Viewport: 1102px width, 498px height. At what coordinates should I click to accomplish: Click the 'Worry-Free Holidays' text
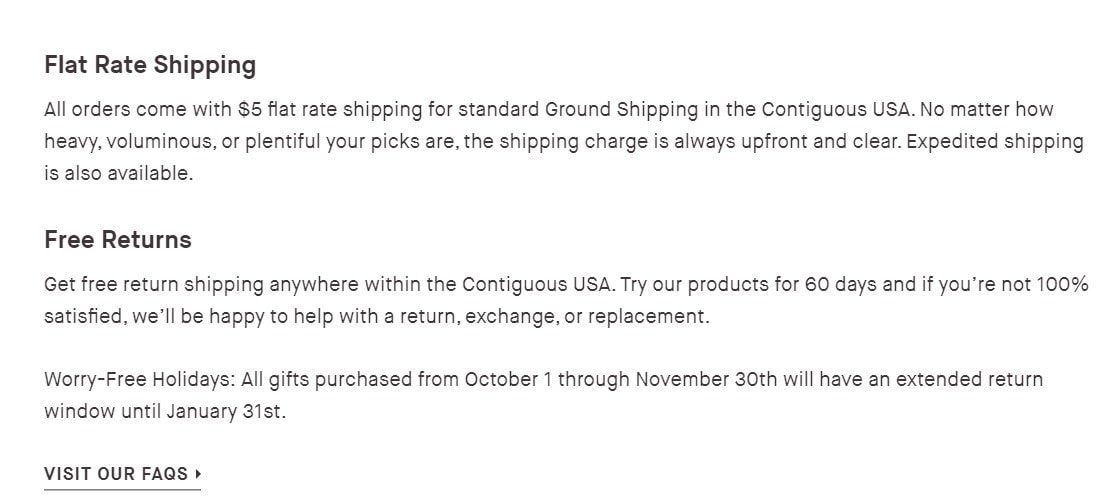pyautogui.click(x=127, y=380)
